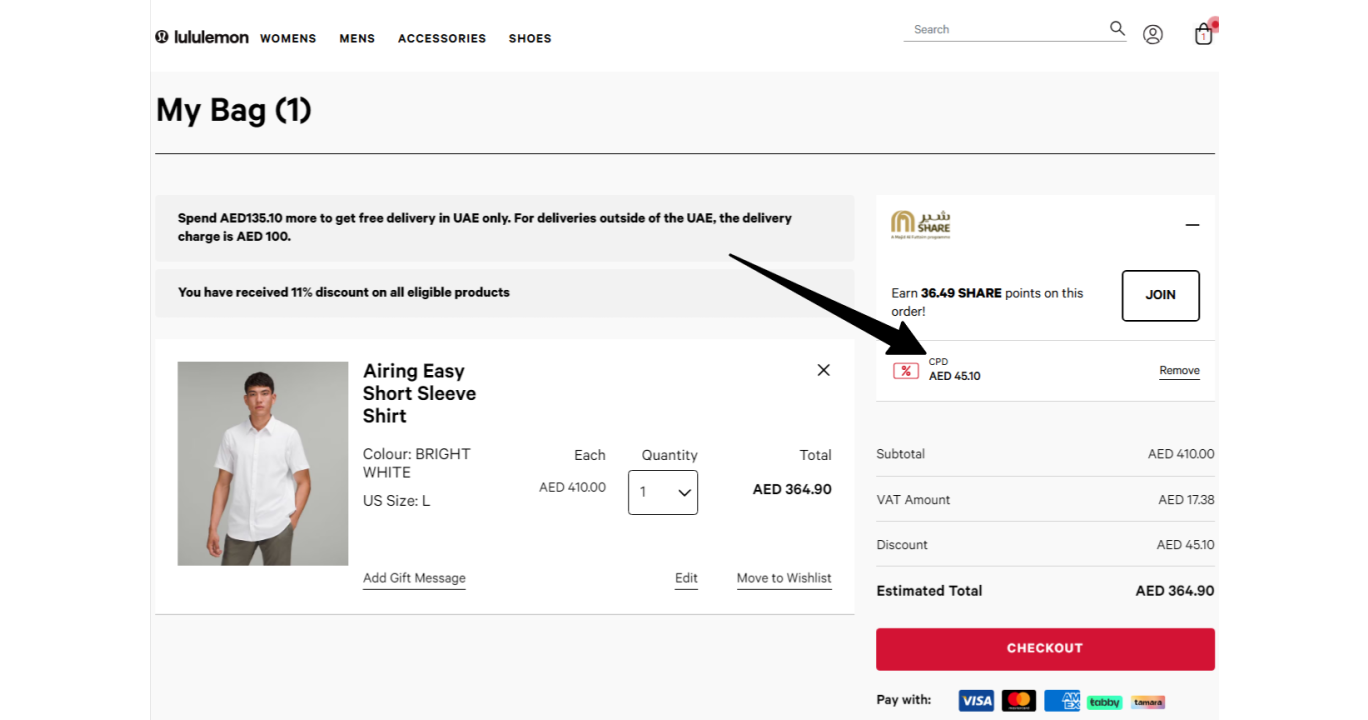The height and width of the screenshot is (720, 1368).
Task: Click the tamara payment icon
Action: (x=1148, y=702)
